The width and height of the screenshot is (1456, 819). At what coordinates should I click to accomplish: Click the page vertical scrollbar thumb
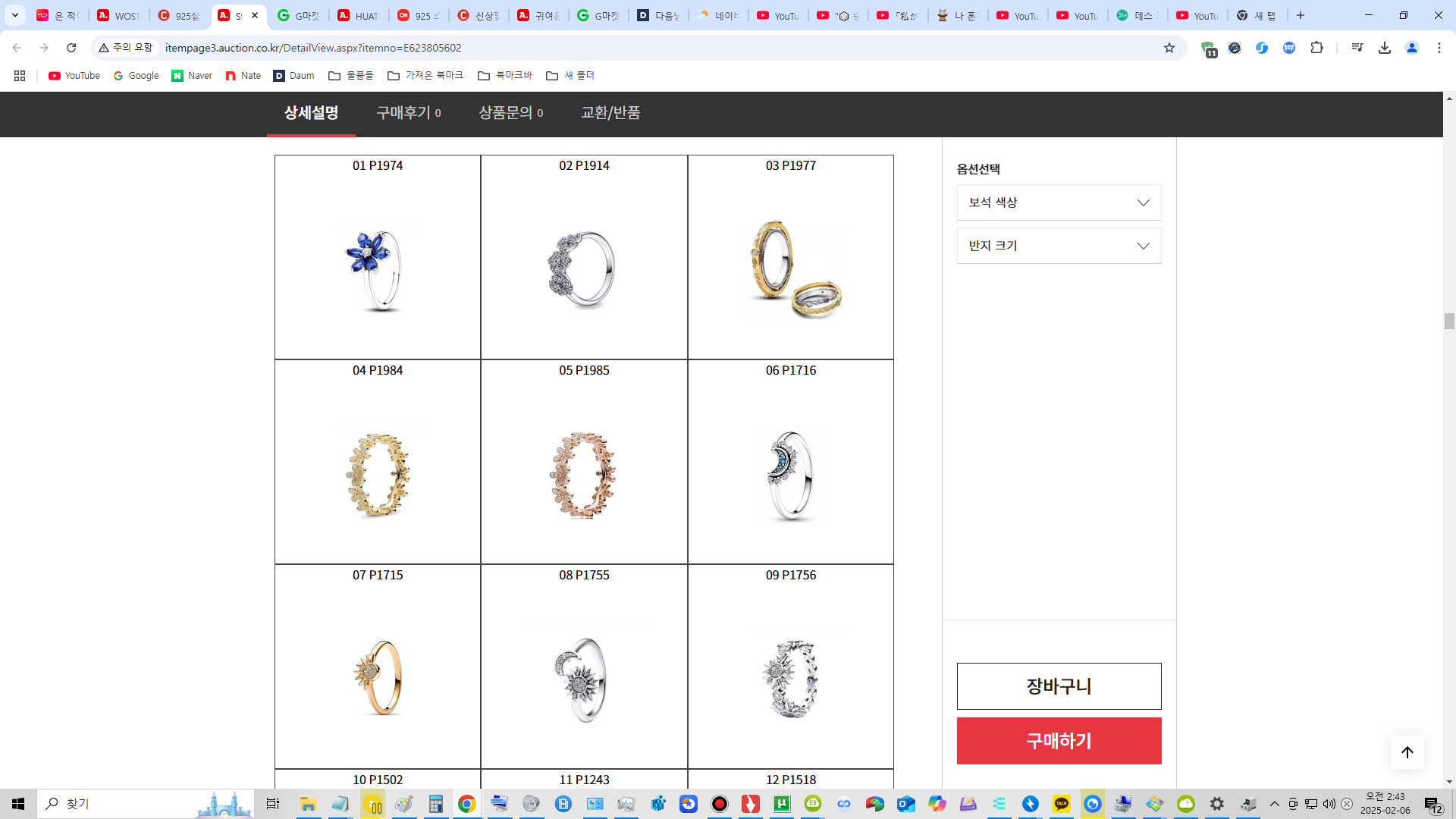[x=1449, y=321]
